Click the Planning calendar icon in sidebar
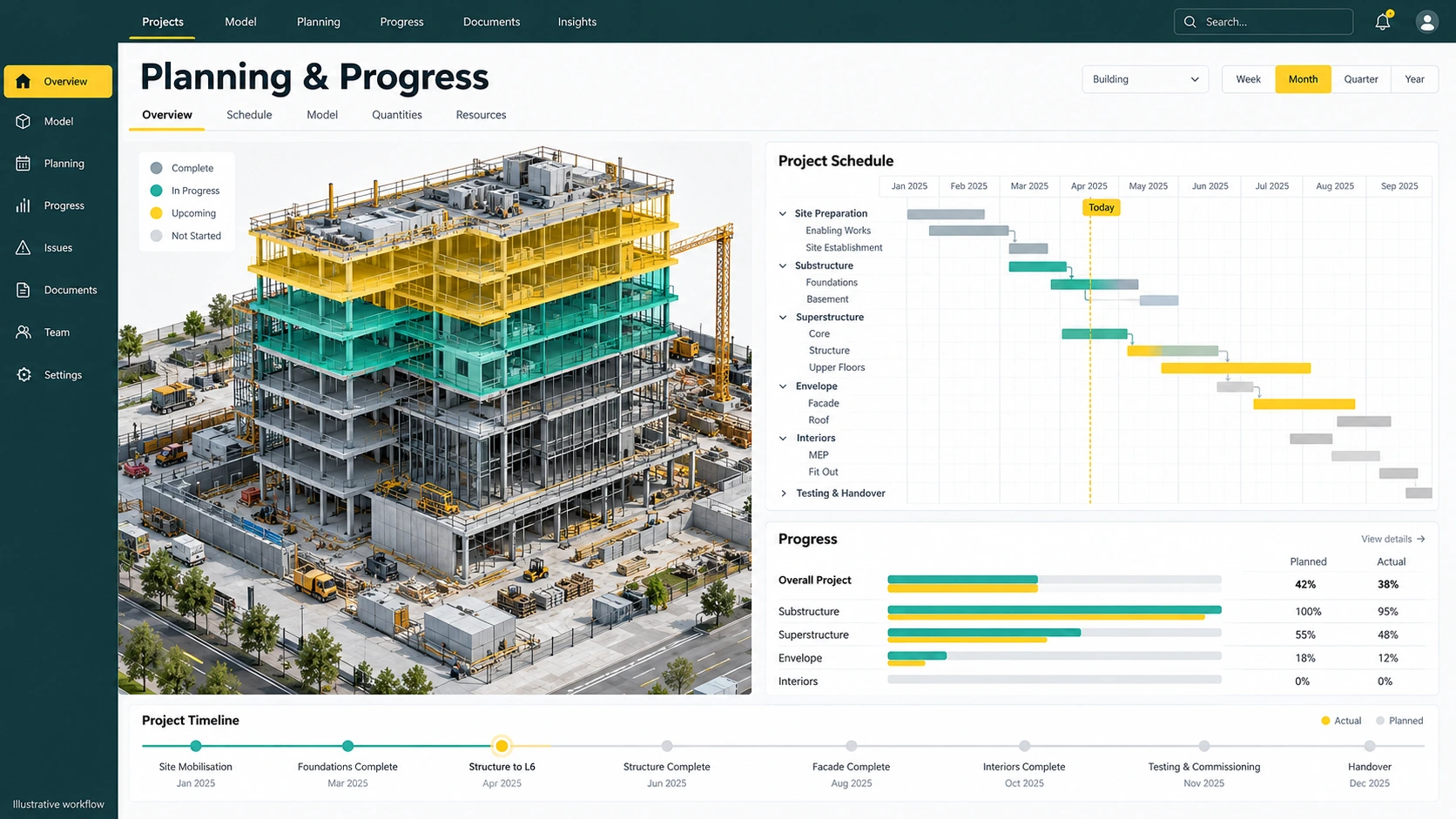 click(24, 163)
